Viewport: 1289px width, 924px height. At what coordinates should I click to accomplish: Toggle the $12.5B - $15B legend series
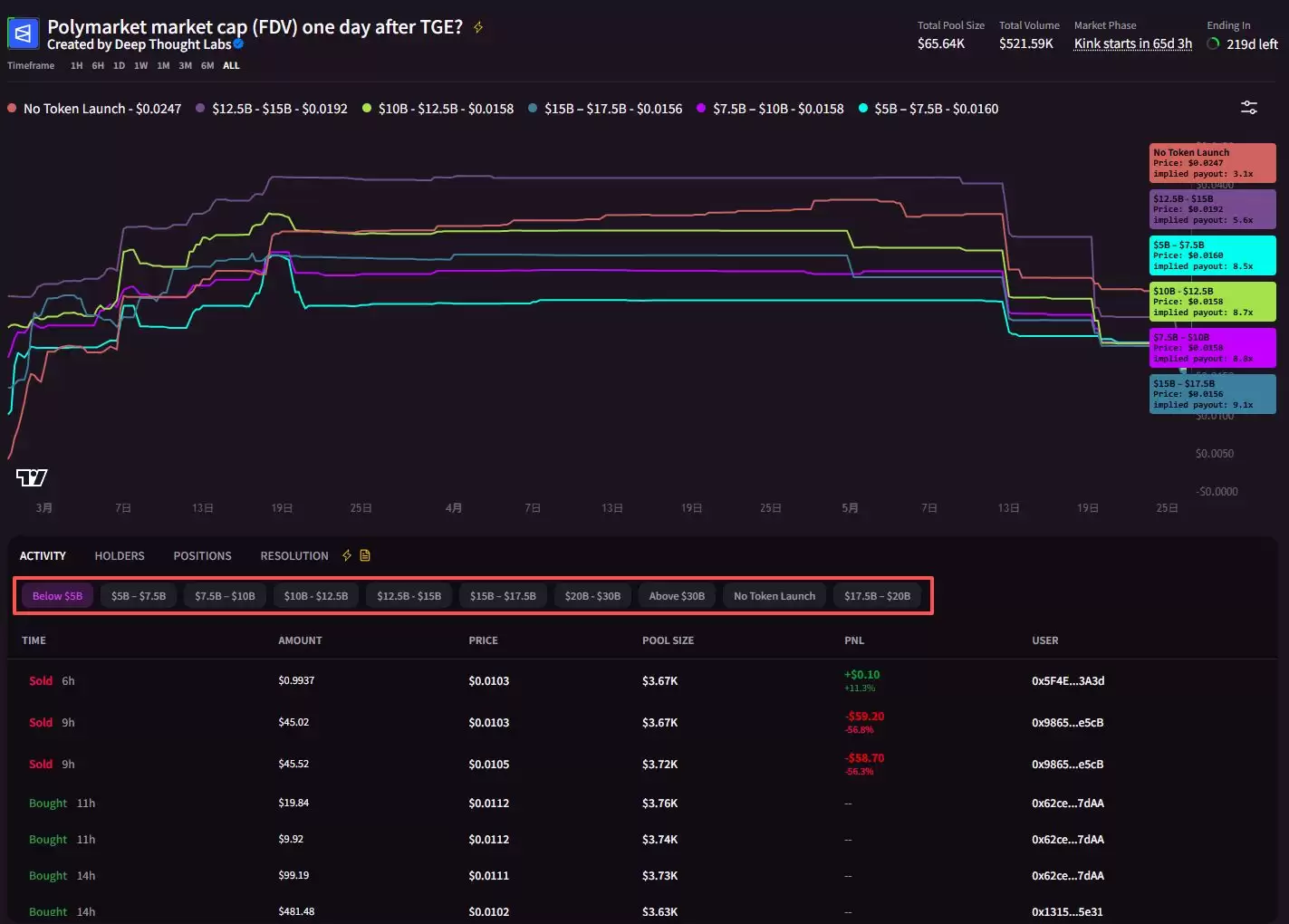click(x=272, y=109)
